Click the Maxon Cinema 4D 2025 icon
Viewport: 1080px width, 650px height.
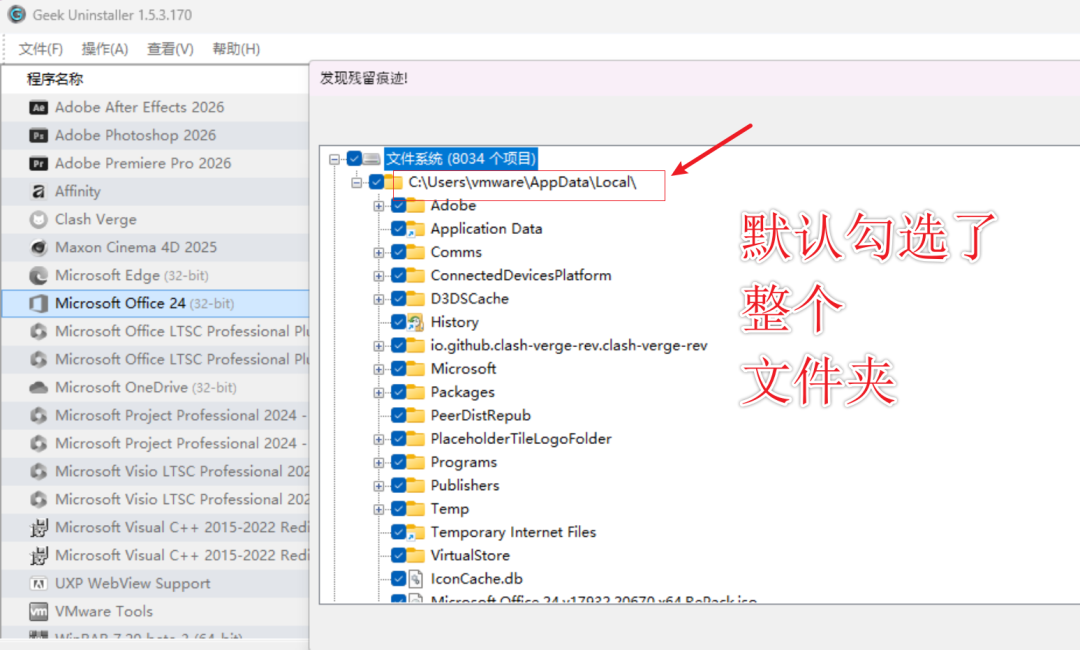39,247
